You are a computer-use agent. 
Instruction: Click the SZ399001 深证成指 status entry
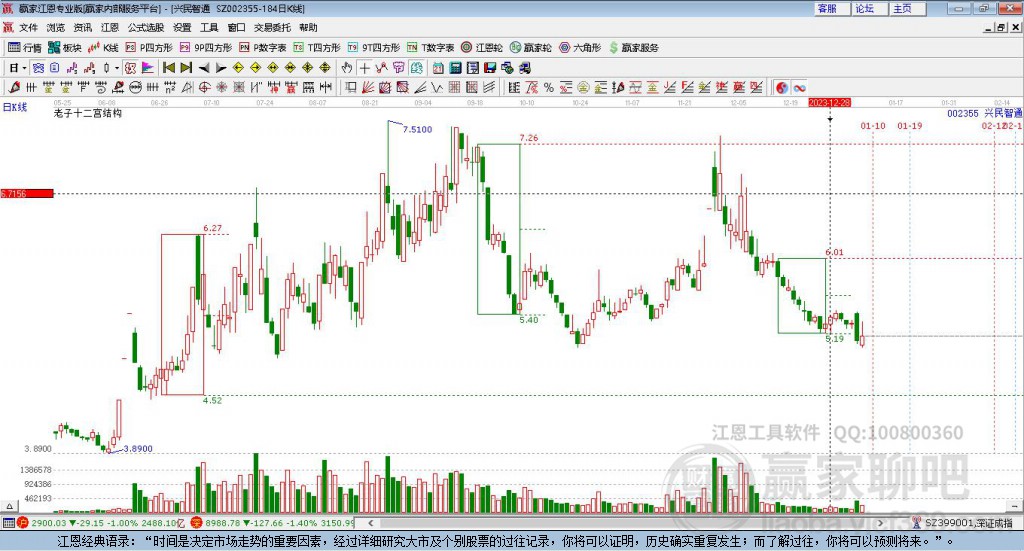968,523
